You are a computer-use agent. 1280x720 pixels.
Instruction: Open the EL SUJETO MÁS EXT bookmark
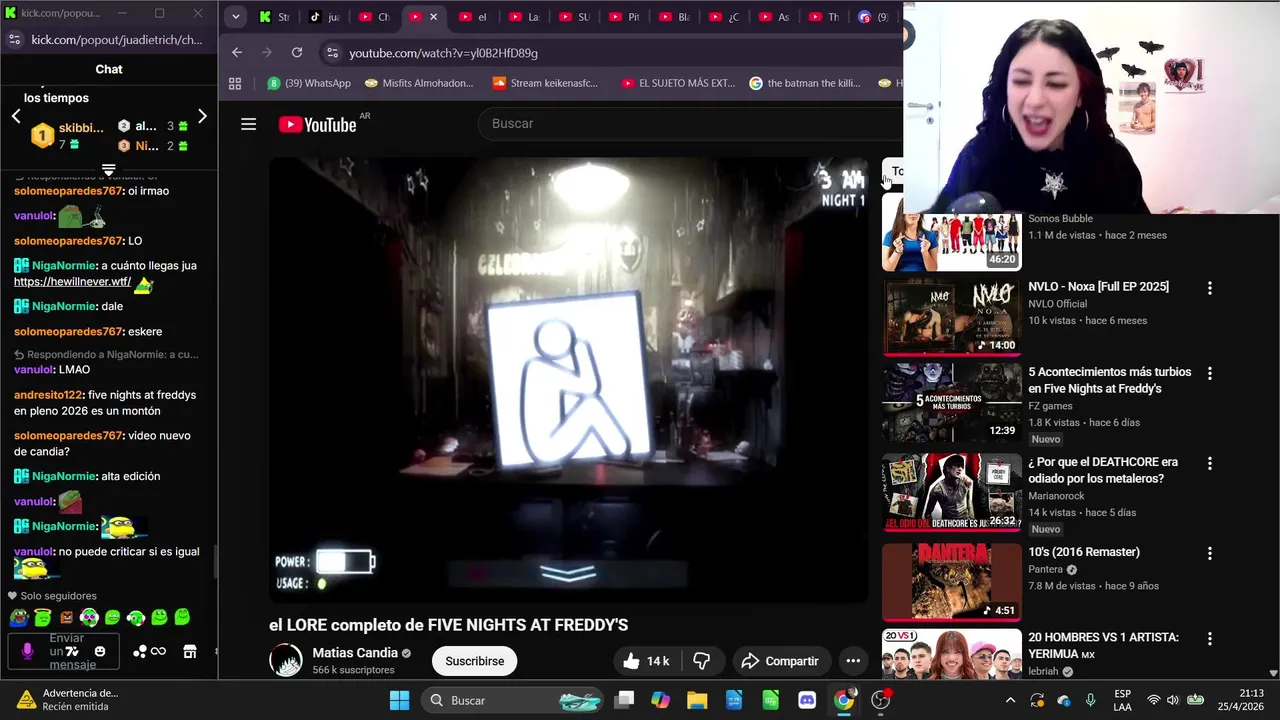pos(678,83)
